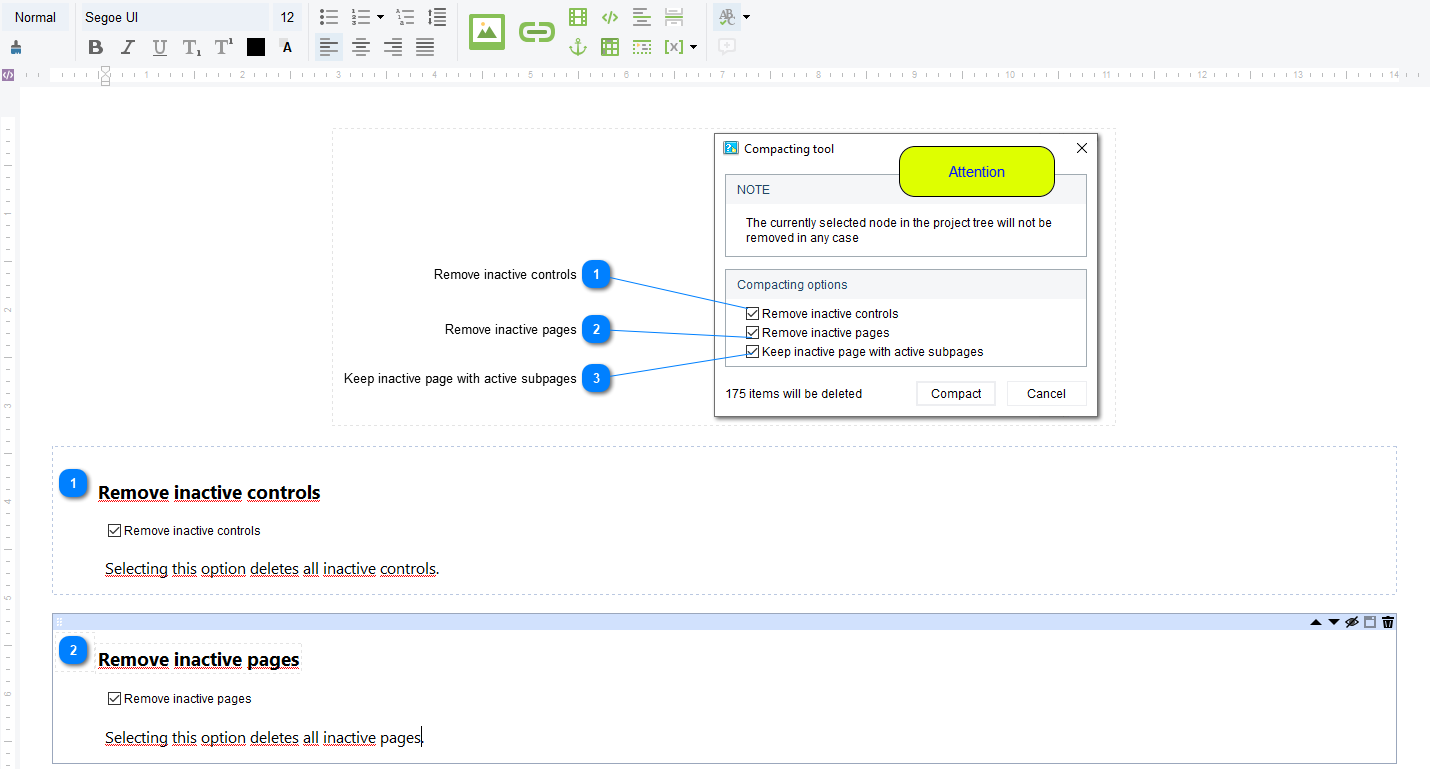1430x769 pixels.
Task: Insert a dotted text box frame
Action: (642, 47)
